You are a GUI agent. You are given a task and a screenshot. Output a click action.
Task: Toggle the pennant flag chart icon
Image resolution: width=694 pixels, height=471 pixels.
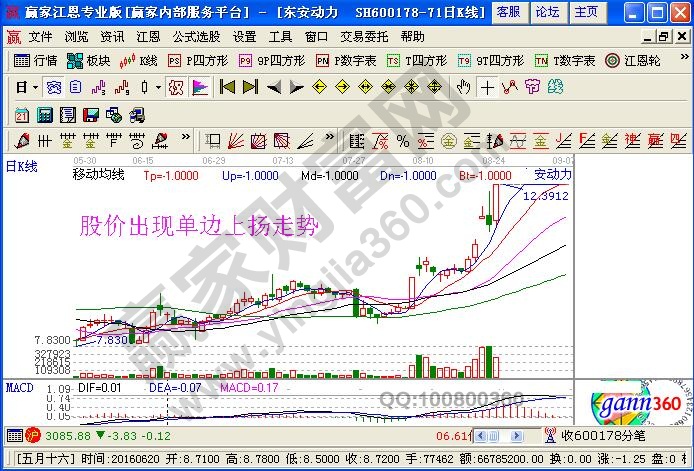[200, 87]
